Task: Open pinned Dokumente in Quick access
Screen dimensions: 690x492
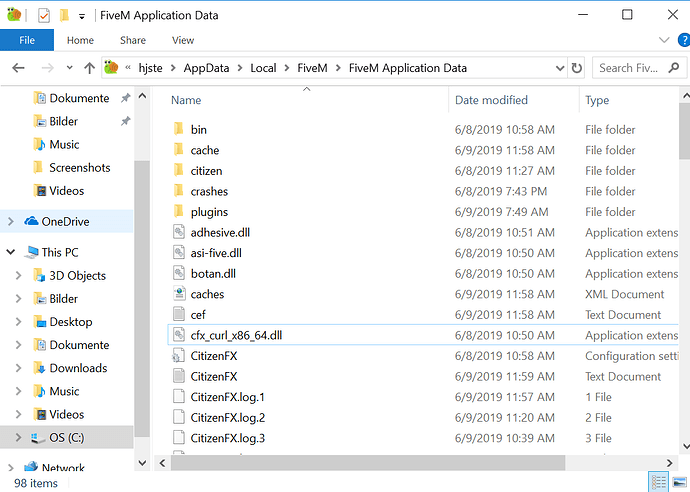Action: coord(79,98)
